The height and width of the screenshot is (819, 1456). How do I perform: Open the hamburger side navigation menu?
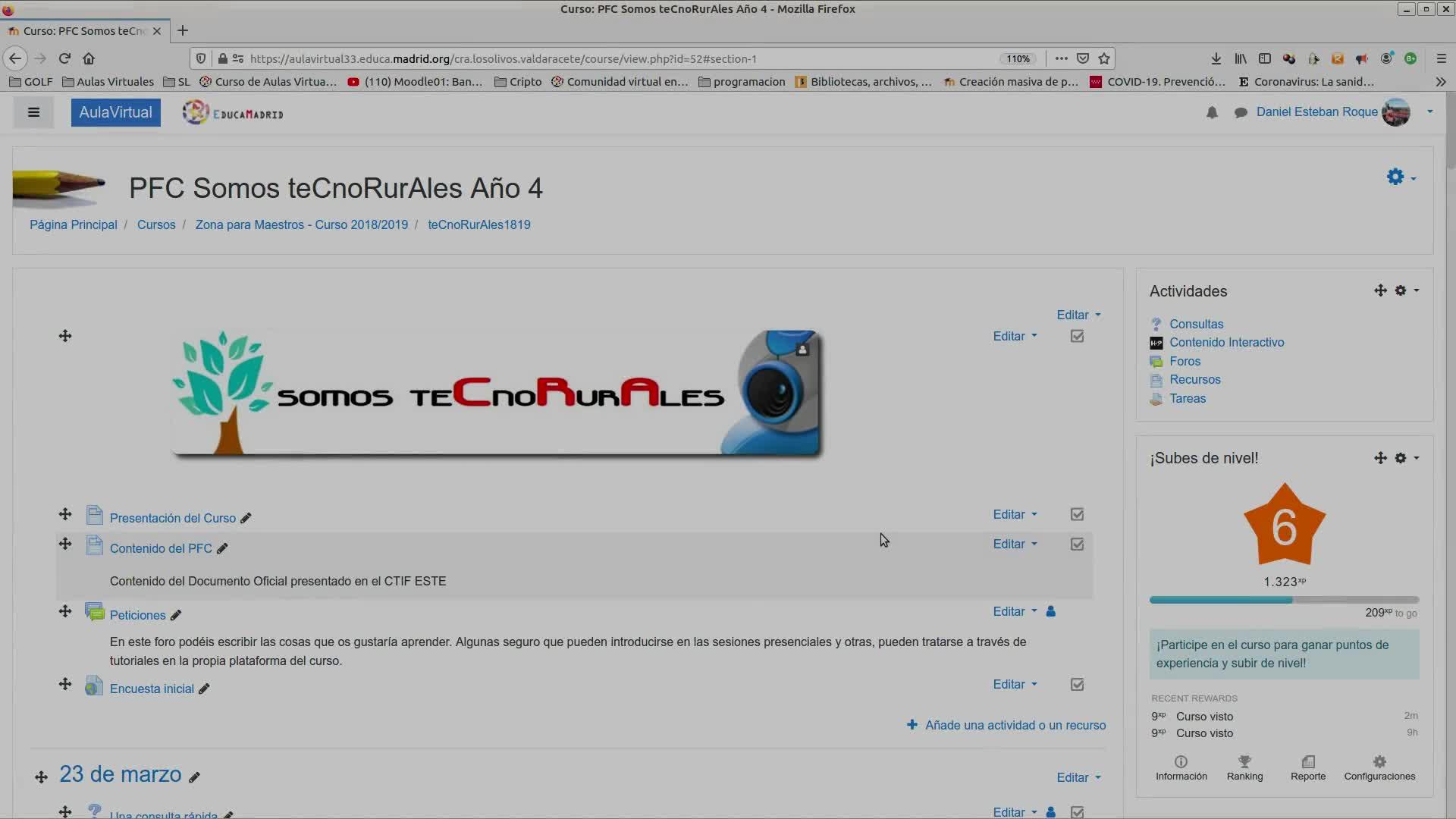[x=33, y=112]
